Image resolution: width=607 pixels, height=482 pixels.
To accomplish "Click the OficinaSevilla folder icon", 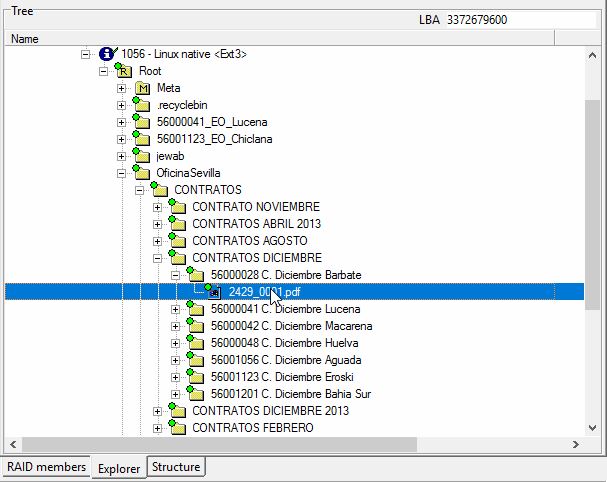I will (x=141, y=173).
